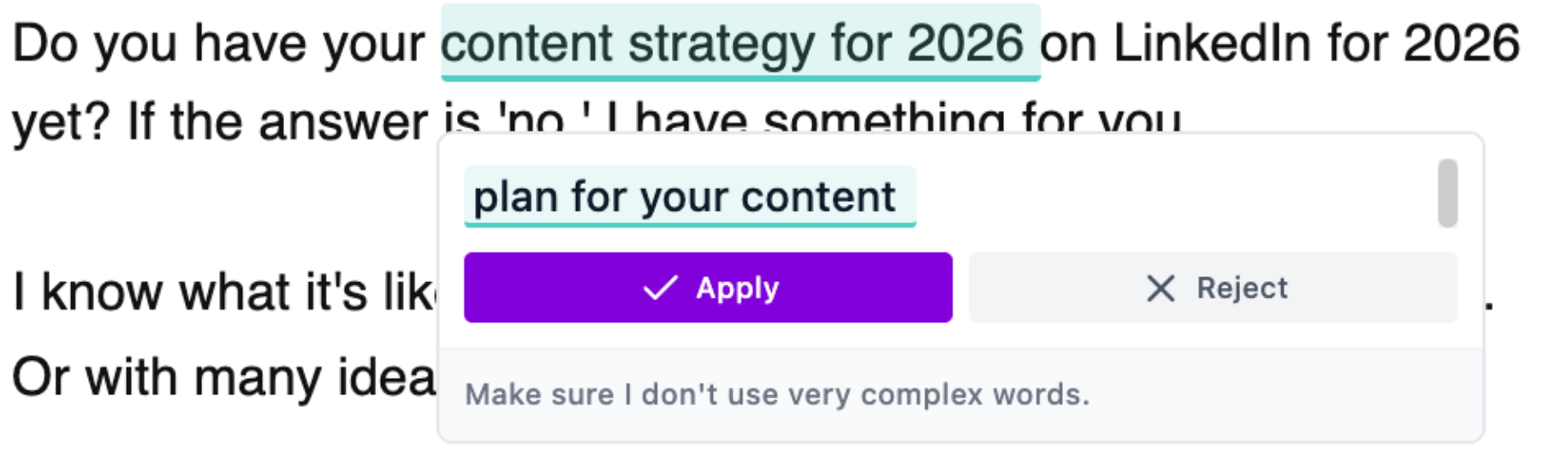Click the checkmark icon on Apply
Image resolution: width=1568 pixels, height=466 pixels.
[x=660, y=288]
